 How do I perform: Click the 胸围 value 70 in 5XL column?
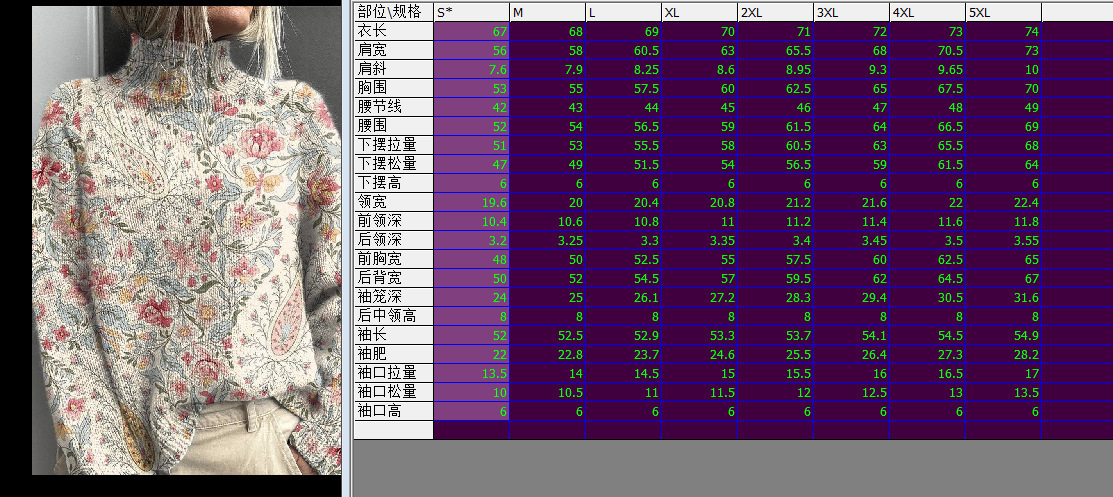[x=1004, y=88]
